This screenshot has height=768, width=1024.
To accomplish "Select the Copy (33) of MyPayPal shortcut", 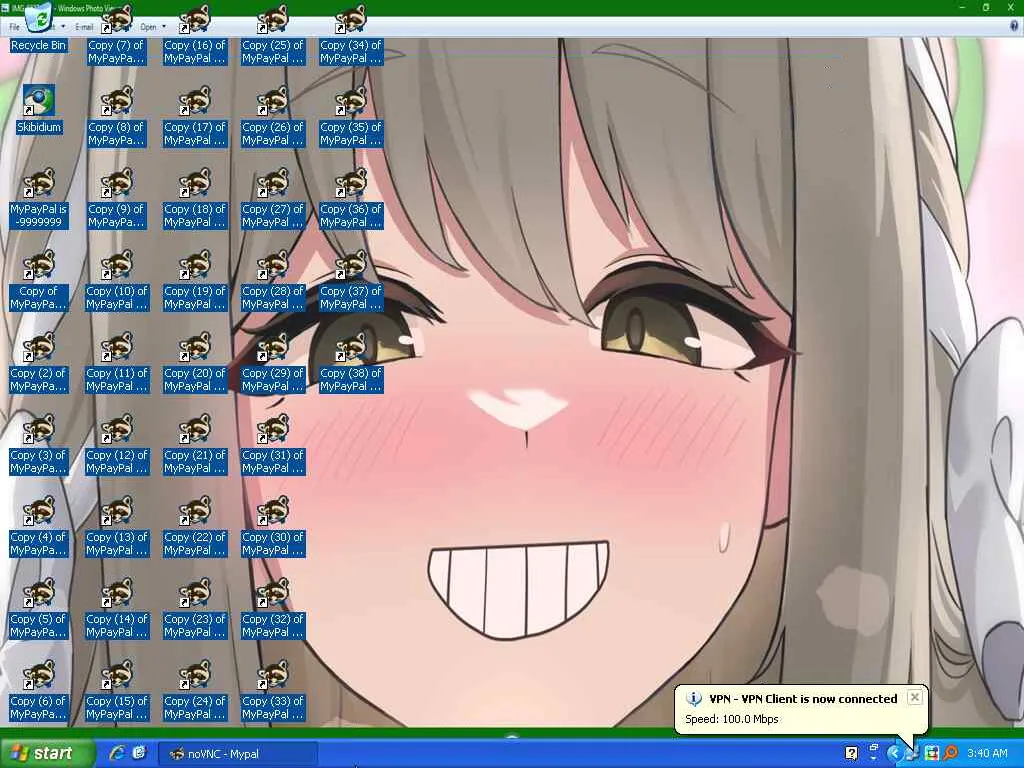I will click(x=273, y=691).
